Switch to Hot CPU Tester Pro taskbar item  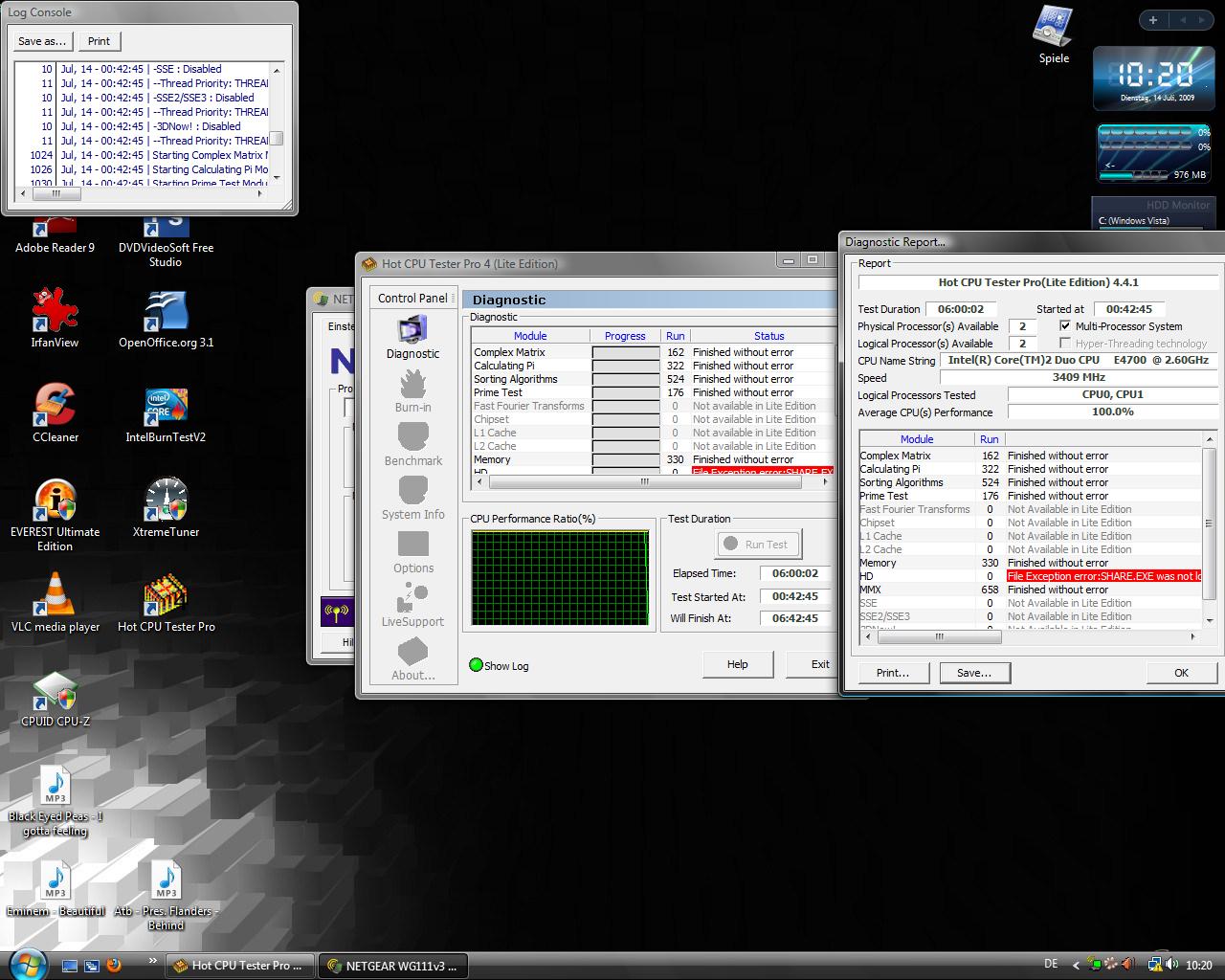point(239,965)
